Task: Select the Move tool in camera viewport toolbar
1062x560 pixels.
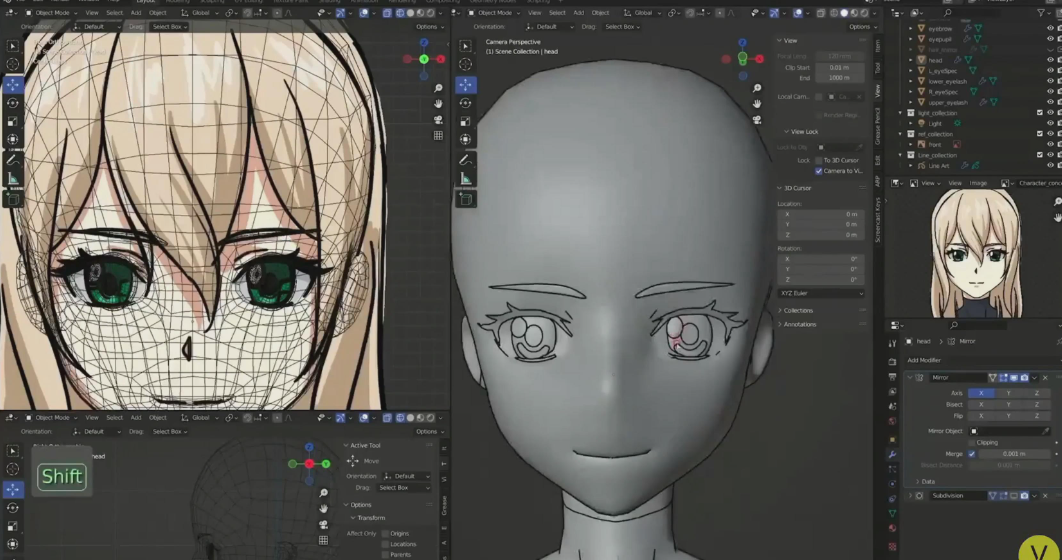Action: pos(465,85)
